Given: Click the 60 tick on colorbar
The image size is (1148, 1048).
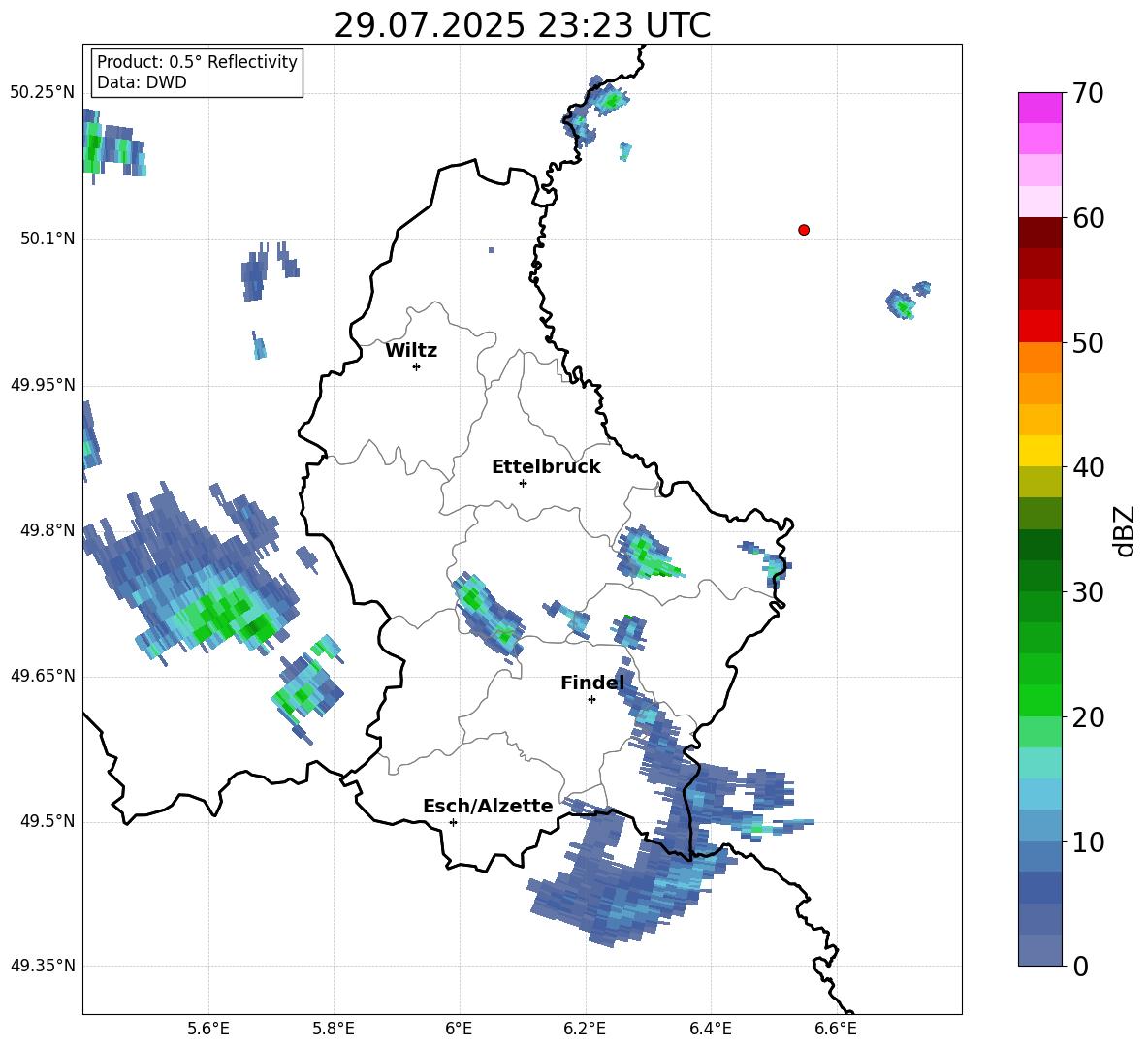Looking at the screenshot, I should [x=1087, y=218].
